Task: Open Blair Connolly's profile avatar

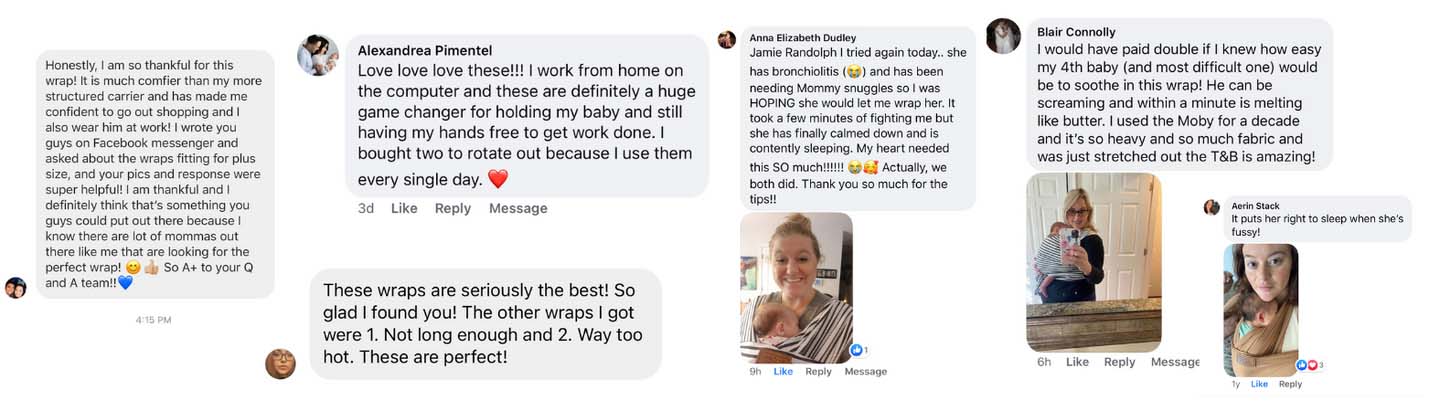Action: [1003, 36]
